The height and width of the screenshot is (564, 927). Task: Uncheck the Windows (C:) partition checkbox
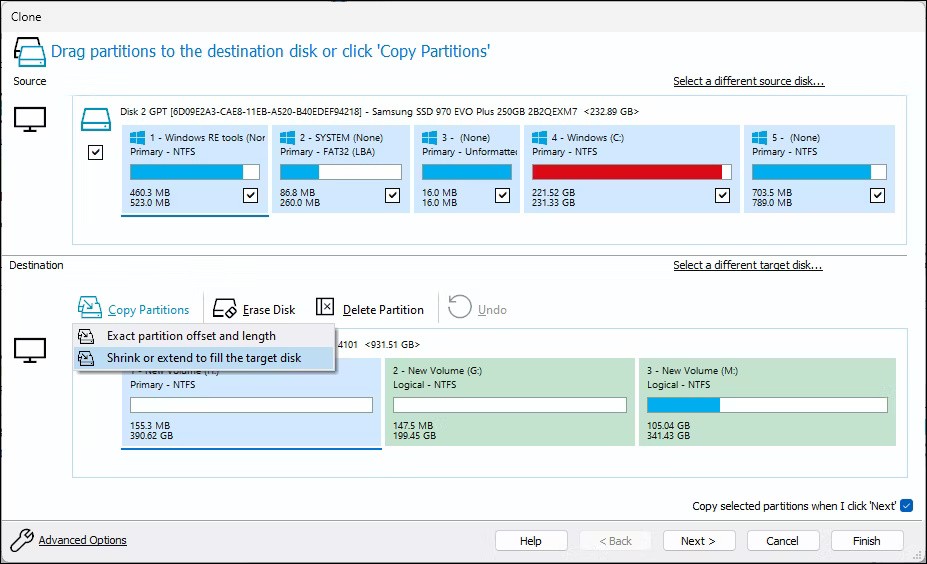pos(722,196)
